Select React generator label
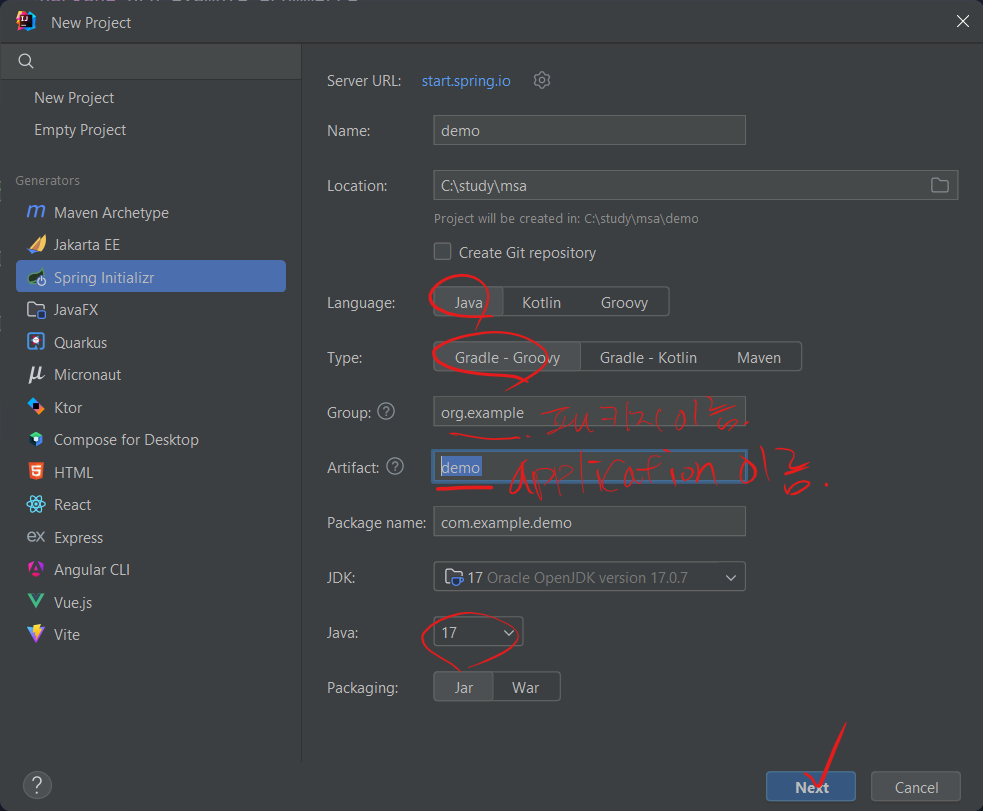 (x=72, y=505)
